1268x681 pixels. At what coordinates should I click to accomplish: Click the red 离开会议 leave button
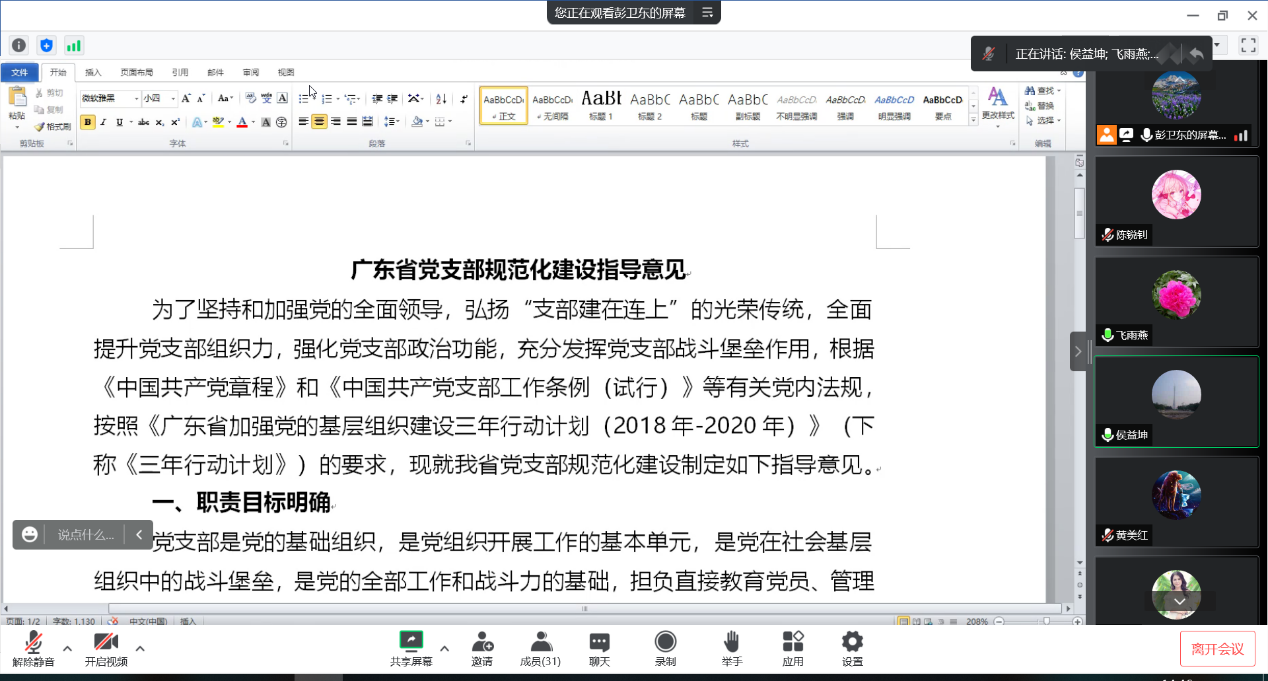(x=1217, y=649)
